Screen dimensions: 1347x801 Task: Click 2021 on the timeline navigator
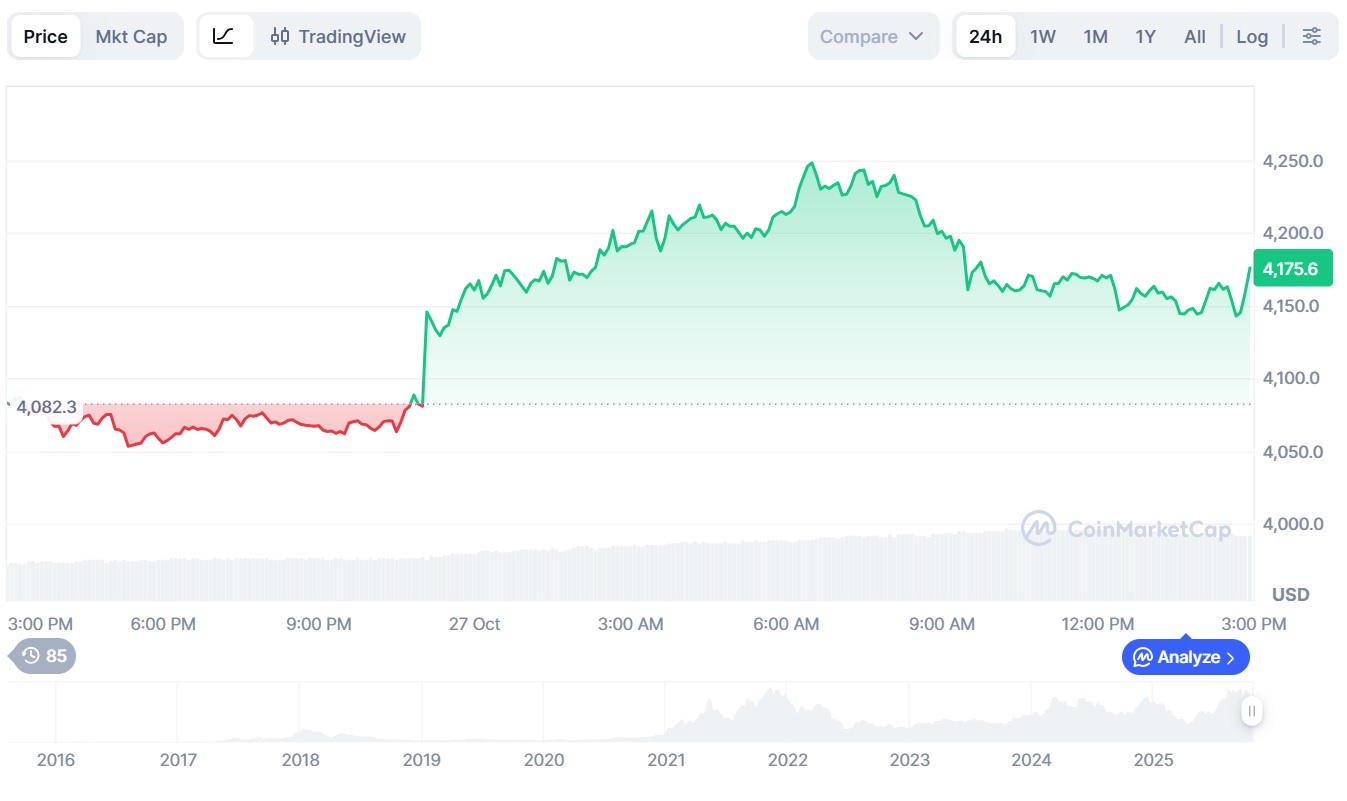[666, 760]
